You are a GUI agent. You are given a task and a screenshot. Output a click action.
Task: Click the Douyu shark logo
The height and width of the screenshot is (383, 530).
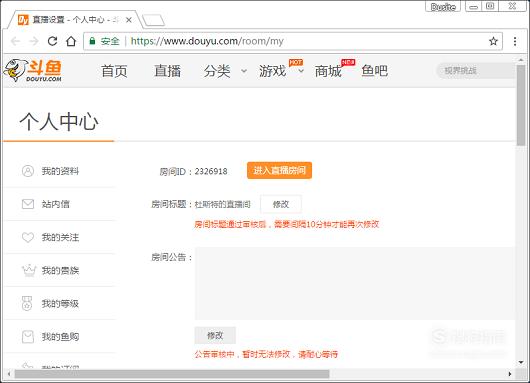[x=33, y=70]
